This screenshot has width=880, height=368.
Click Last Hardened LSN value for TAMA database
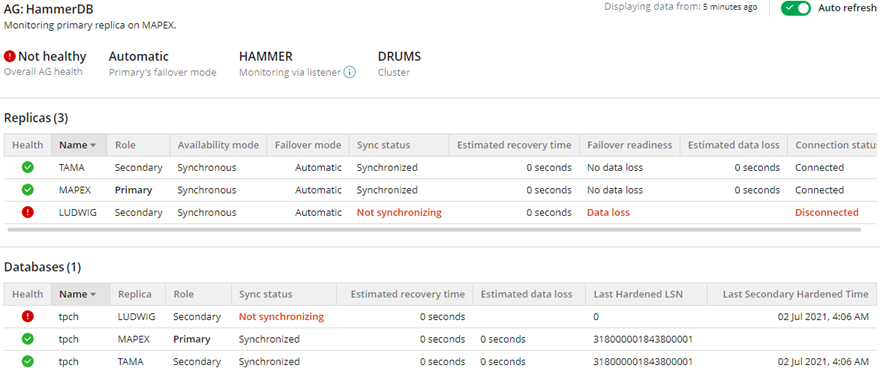pyautogui.click(x=643, y=361)
